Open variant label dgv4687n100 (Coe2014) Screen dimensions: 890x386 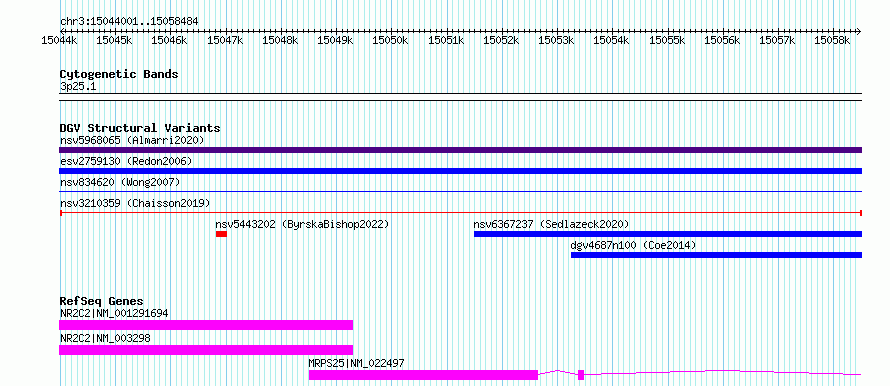[x=633, y=245]
